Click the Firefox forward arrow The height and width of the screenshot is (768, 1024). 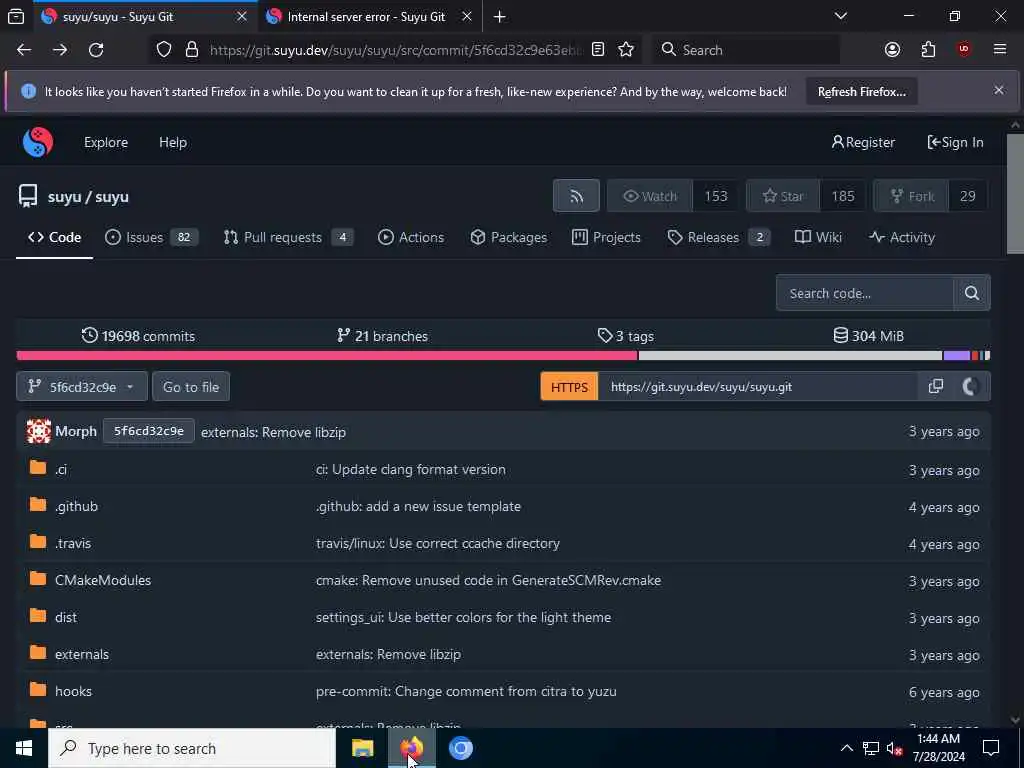pos(60,50)
